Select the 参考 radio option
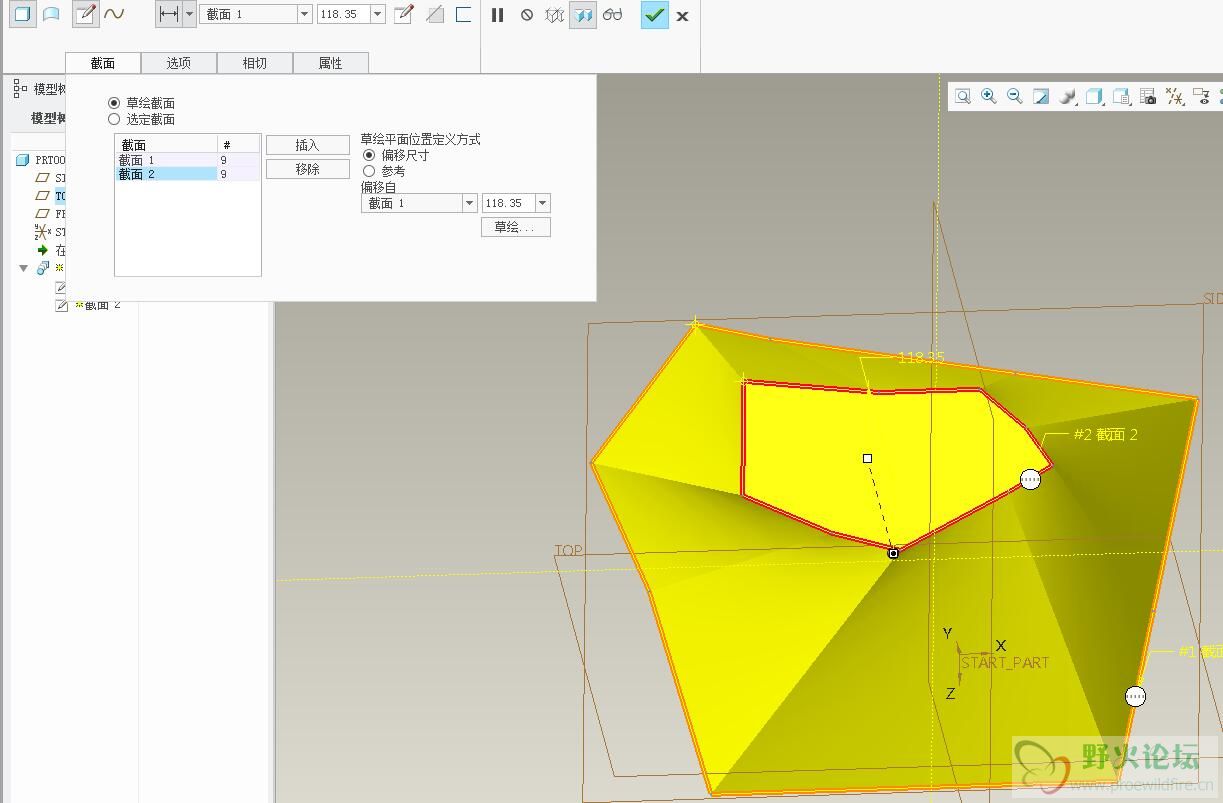Viewport: 1223px width, 803px height. tap(369, 171)
